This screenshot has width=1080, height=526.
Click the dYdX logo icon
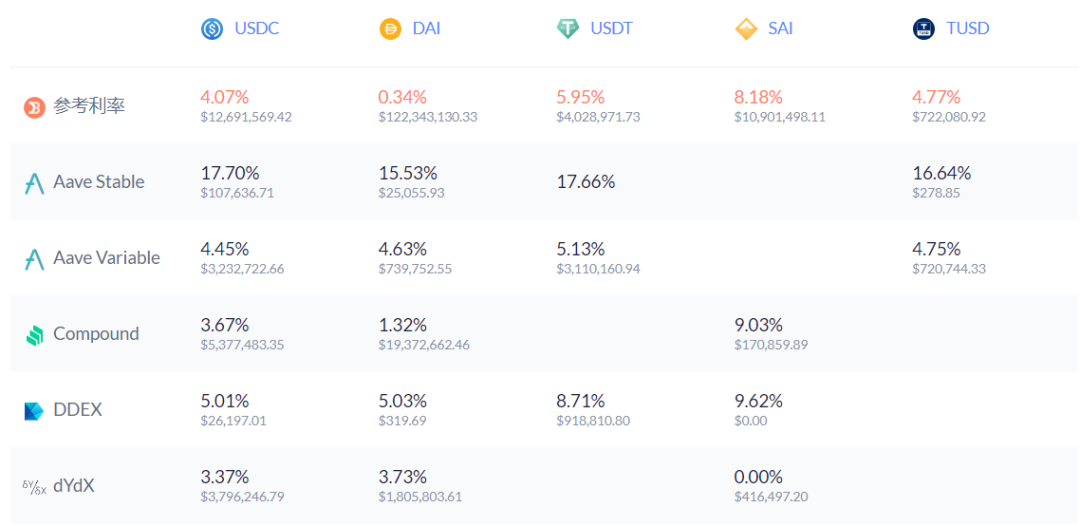click(34, 487)
